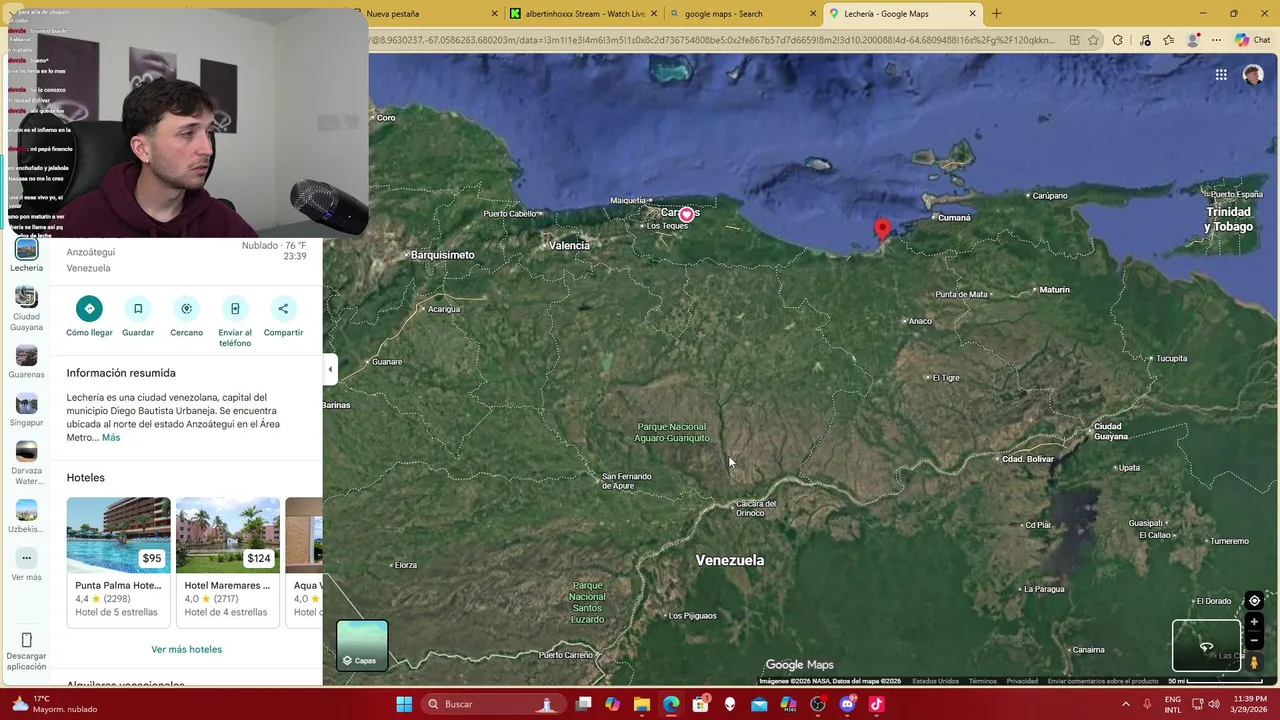This screenshot has width=1280, height=720.
Task: Open Ciudad Guayana recent place
Action: (x=26, y=309)
